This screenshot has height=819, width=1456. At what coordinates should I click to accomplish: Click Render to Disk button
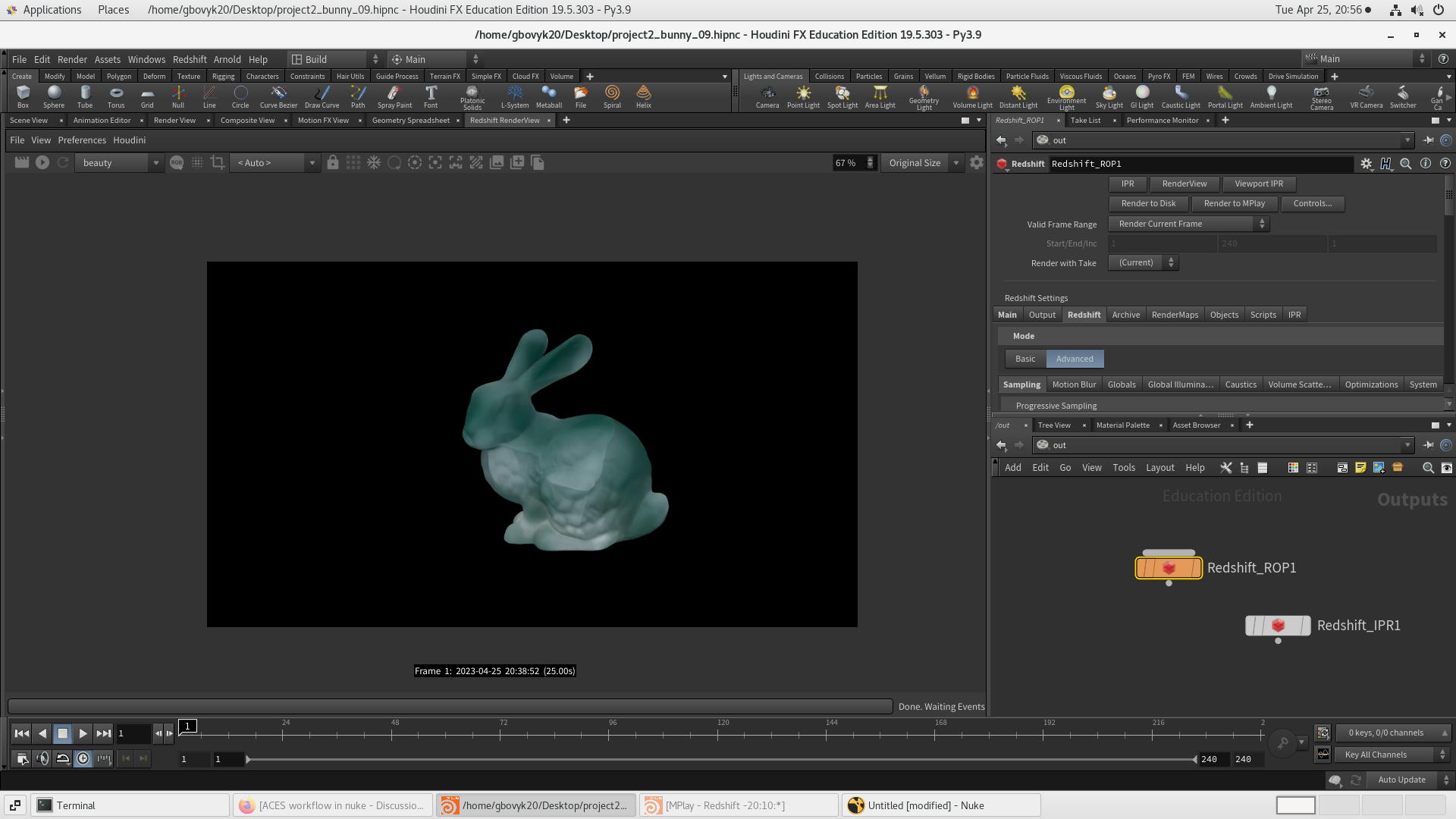click(1148, 203)
